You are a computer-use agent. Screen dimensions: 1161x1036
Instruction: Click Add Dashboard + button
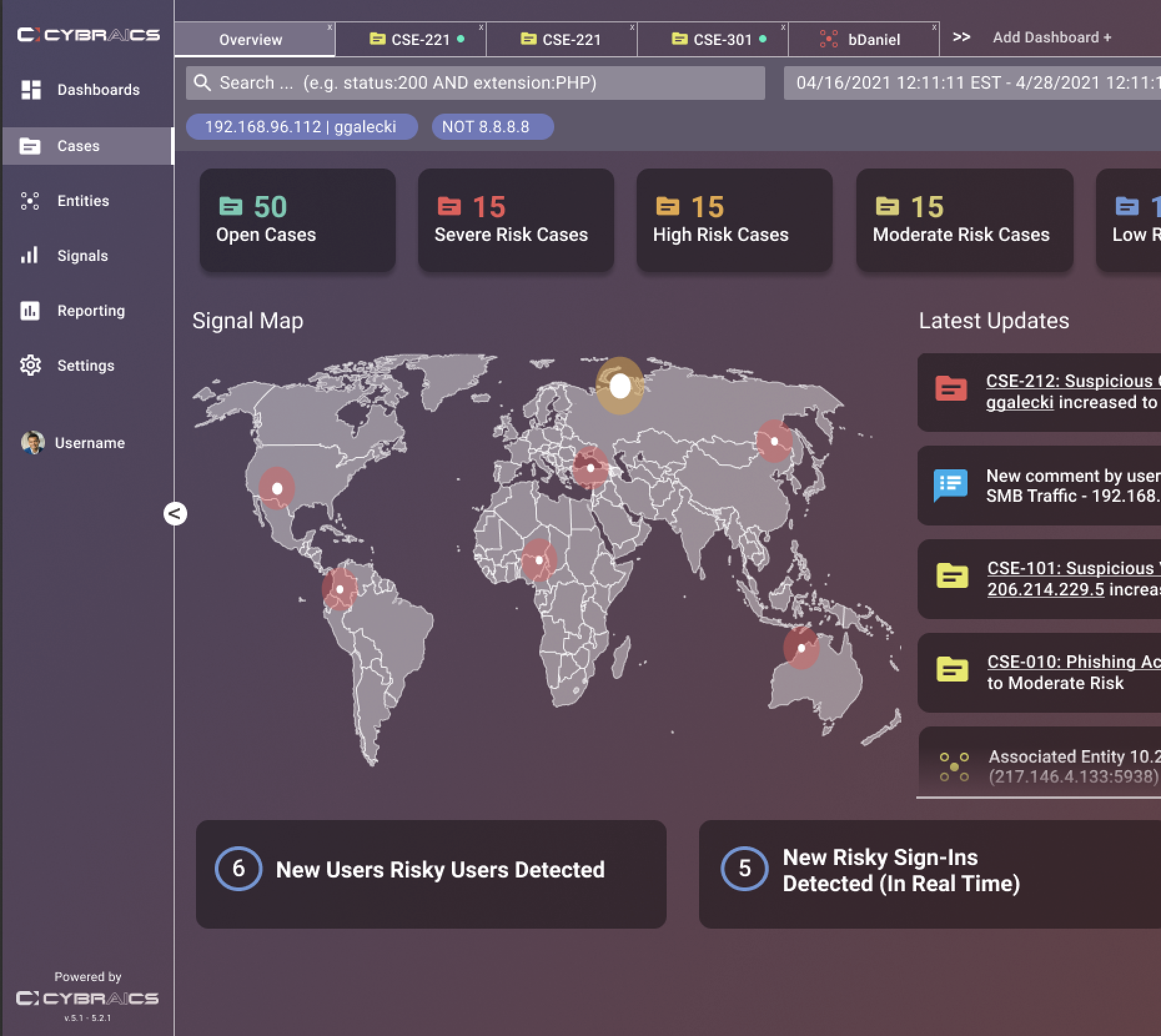[1052, 37]
